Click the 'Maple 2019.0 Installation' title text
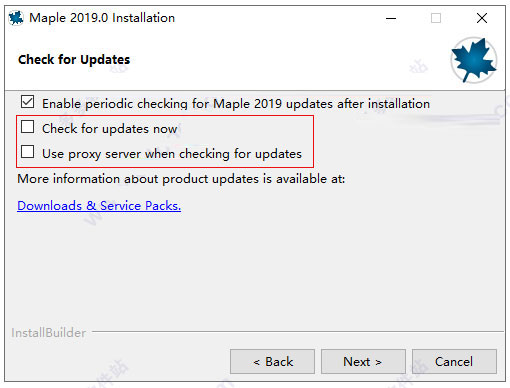This screenshot has height=388, width=510. click(x=102, y=18)
